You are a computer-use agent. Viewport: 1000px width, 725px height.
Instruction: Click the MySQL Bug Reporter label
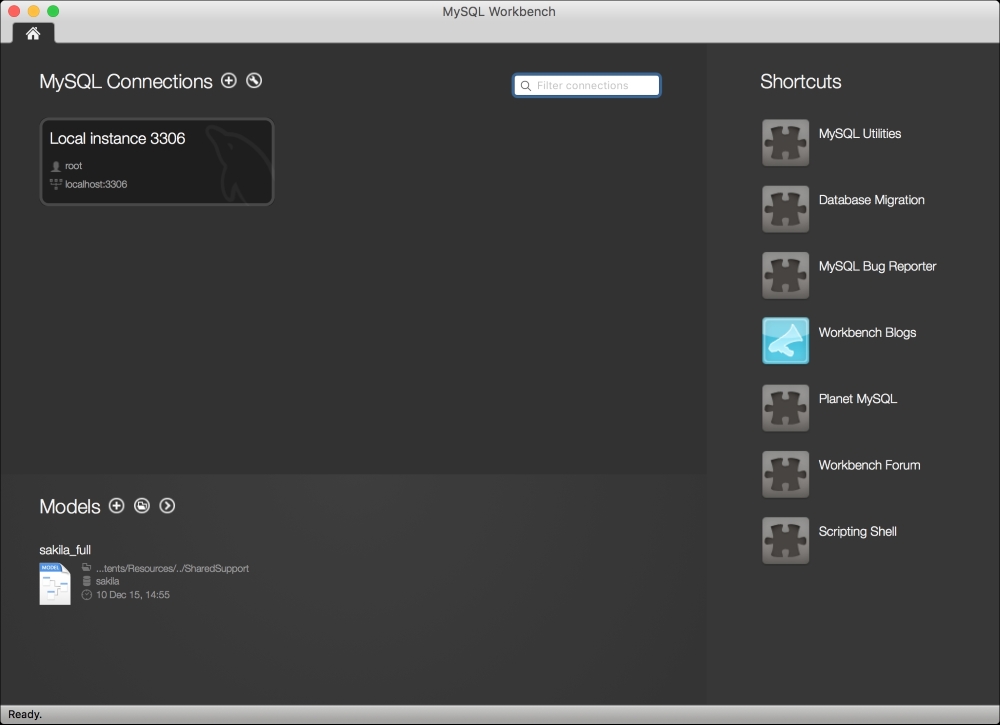[877, 267]
